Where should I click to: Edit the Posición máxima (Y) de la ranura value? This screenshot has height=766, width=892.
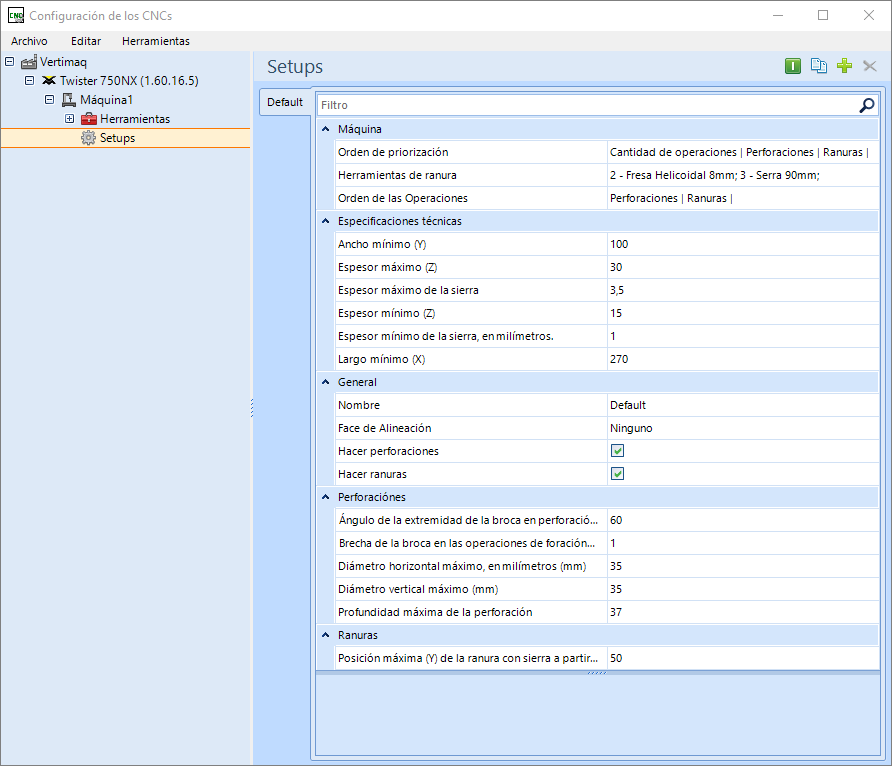pos(743,658)
